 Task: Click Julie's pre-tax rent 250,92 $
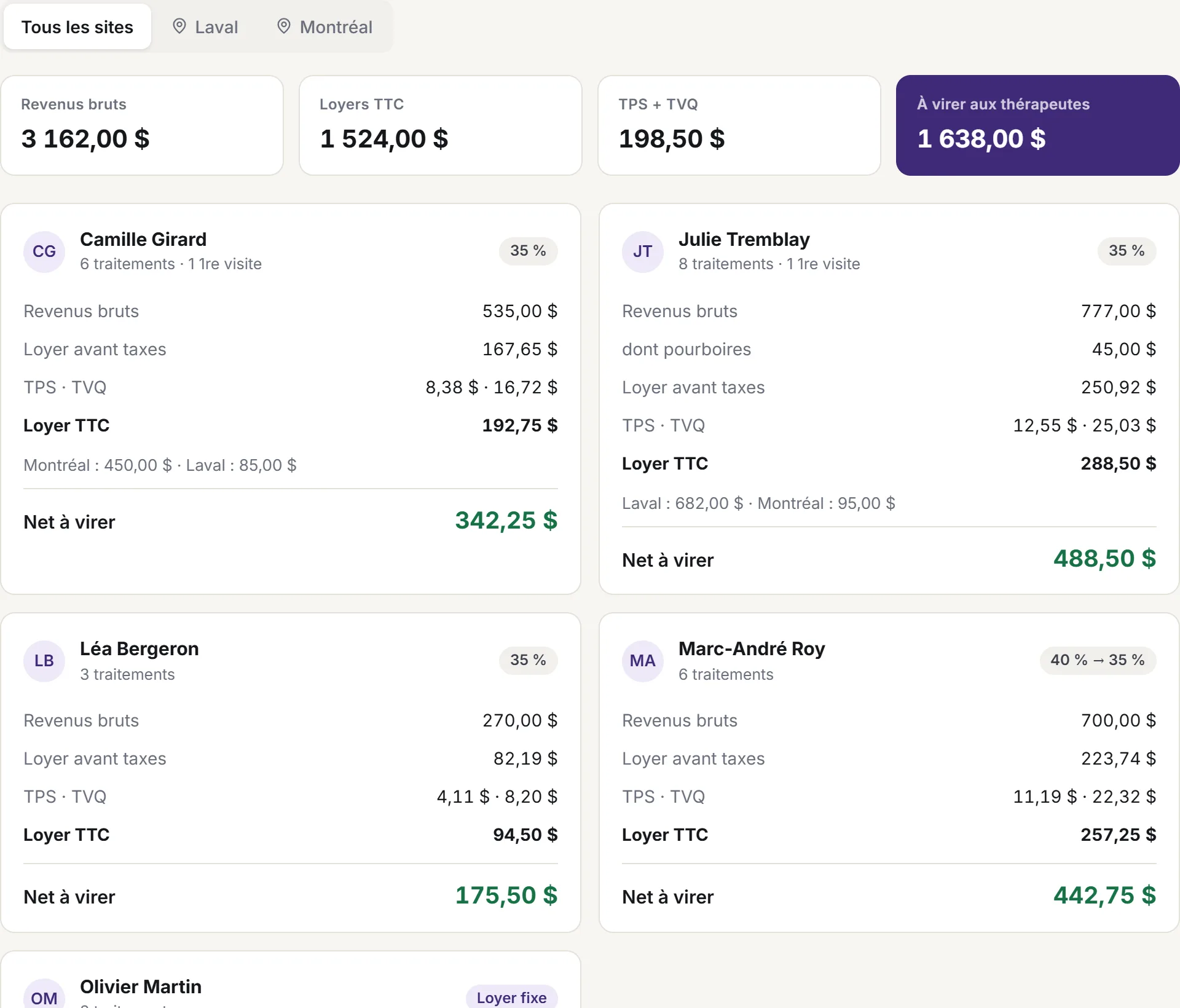1119,387
